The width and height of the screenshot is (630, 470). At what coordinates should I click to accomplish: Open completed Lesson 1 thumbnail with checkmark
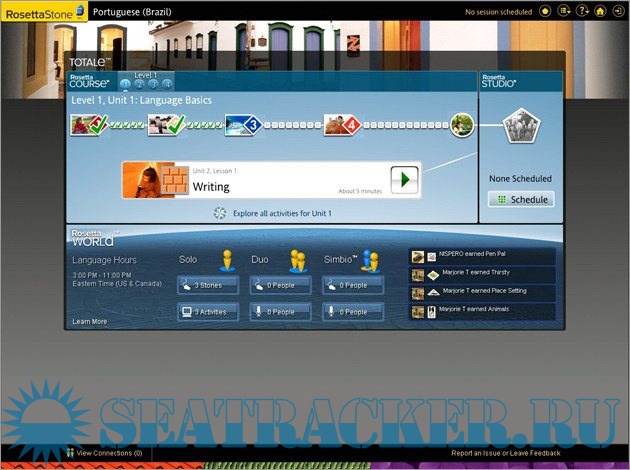[87, 125]
